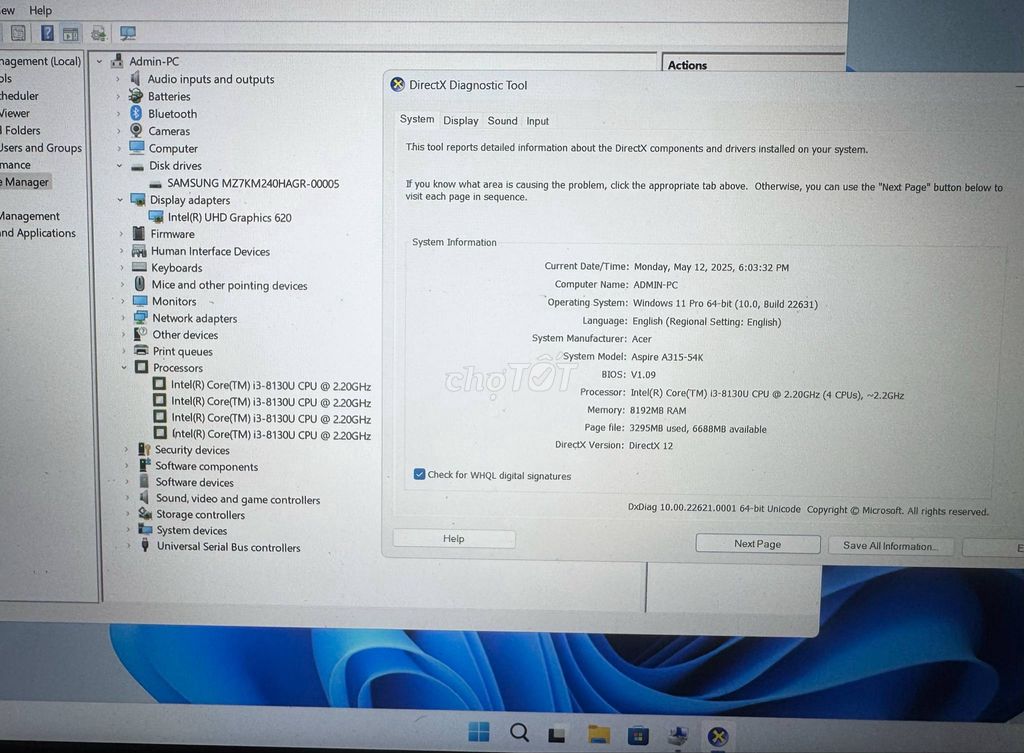
Task: Collapse the Processors node
Action: 123,368
